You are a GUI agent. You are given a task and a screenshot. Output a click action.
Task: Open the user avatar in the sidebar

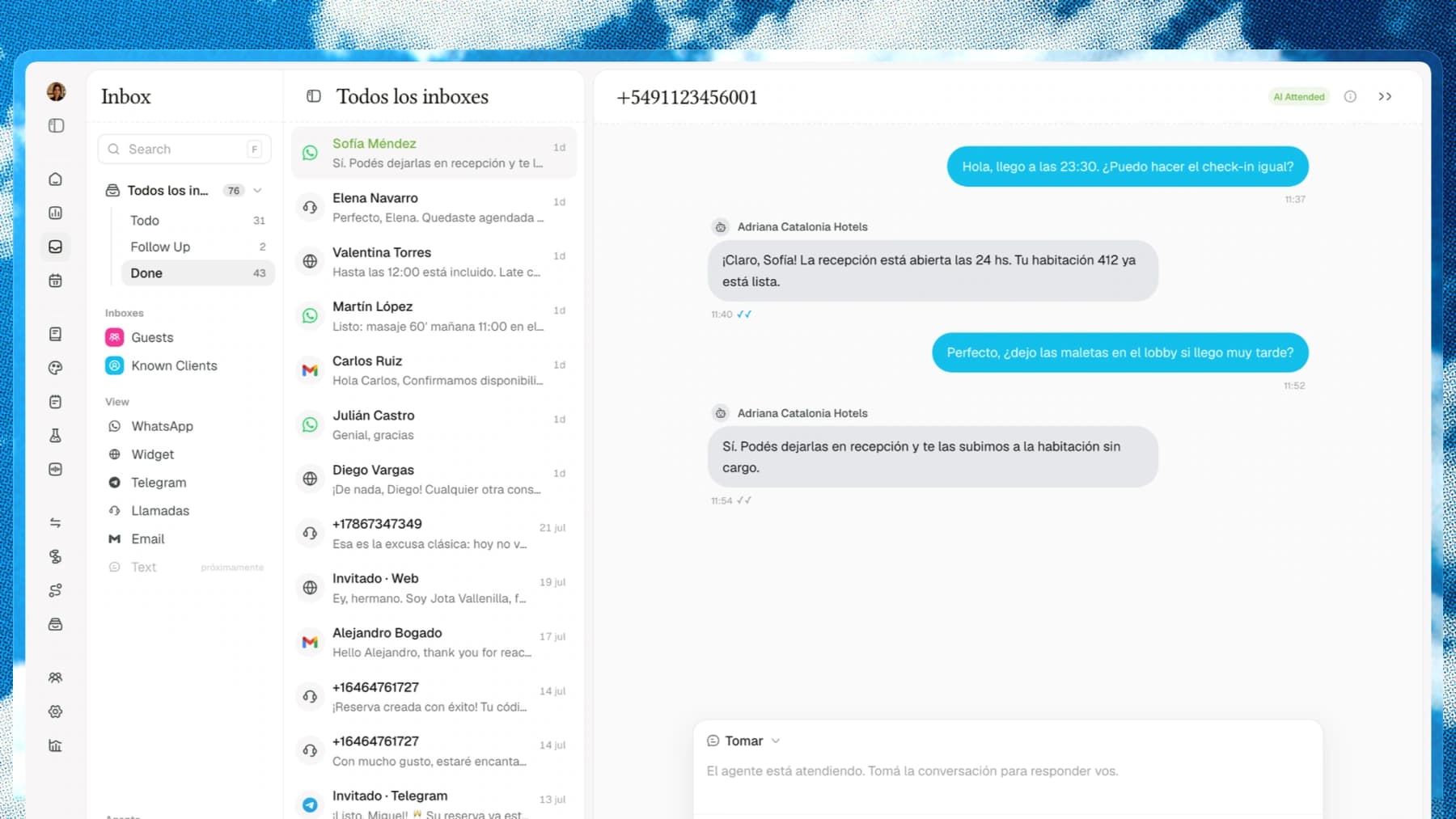pyautogui.click(x=56, y=91)
